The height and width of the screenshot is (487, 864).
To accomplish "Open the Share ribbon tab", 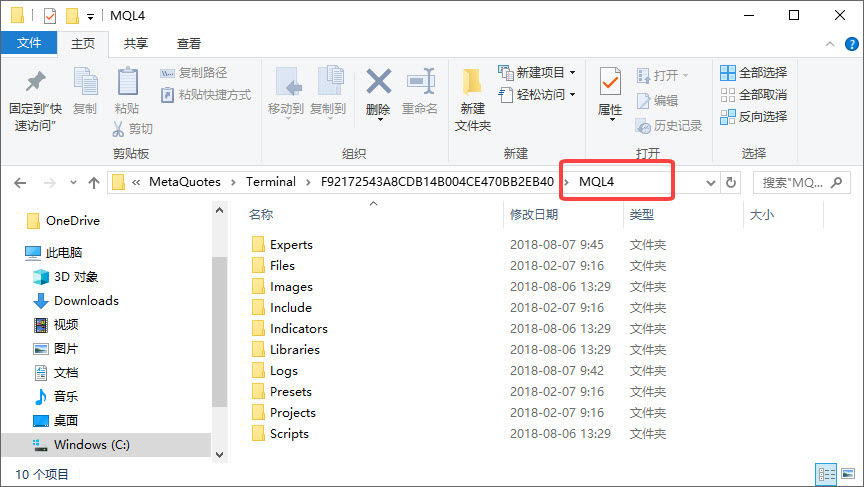I will coord(135,44).
